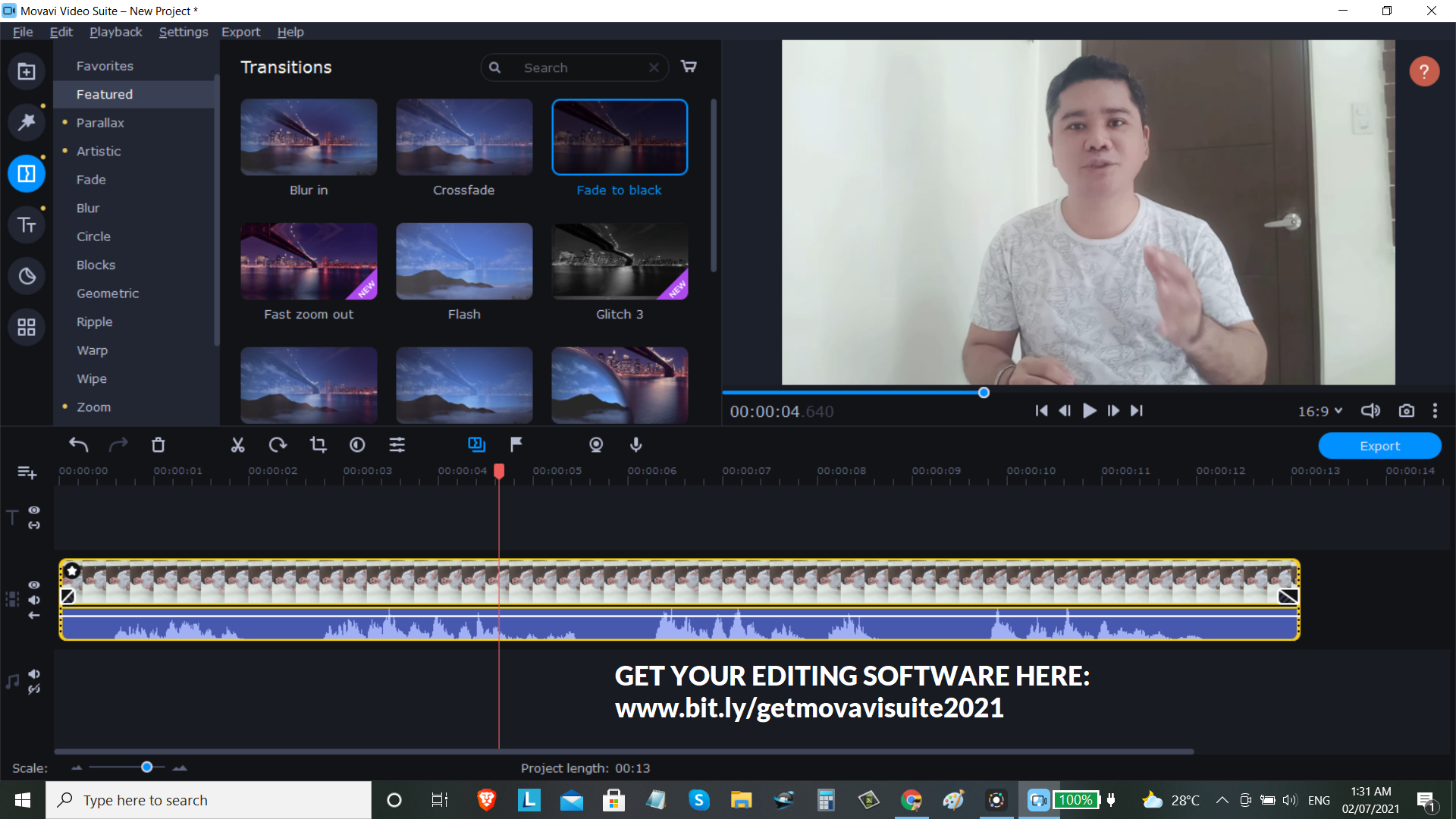
Task: Click the blue Export button
Action: coord(1380,446)
